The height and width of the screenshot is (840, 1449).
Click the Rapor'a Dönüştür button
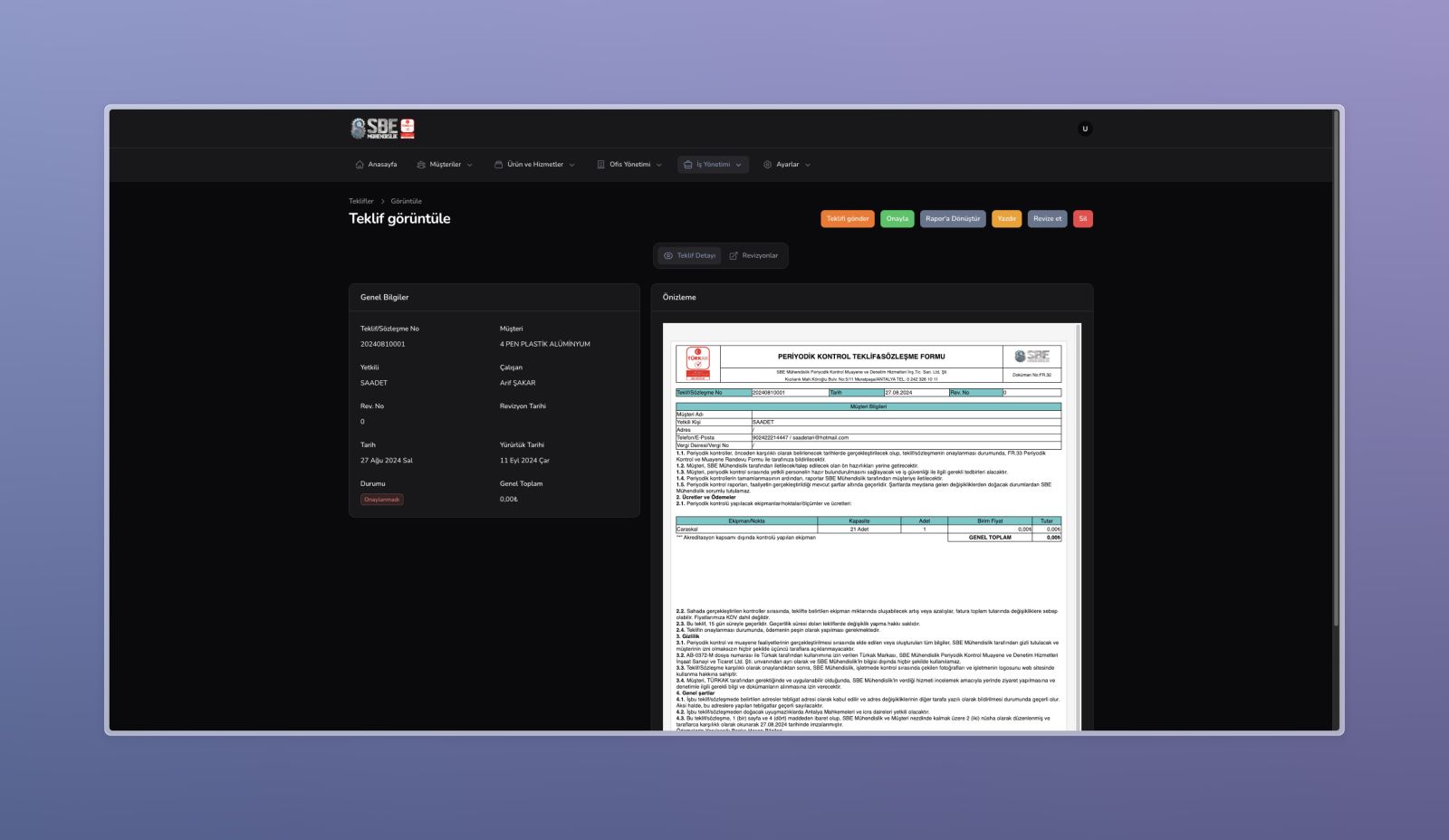(953, 219)
